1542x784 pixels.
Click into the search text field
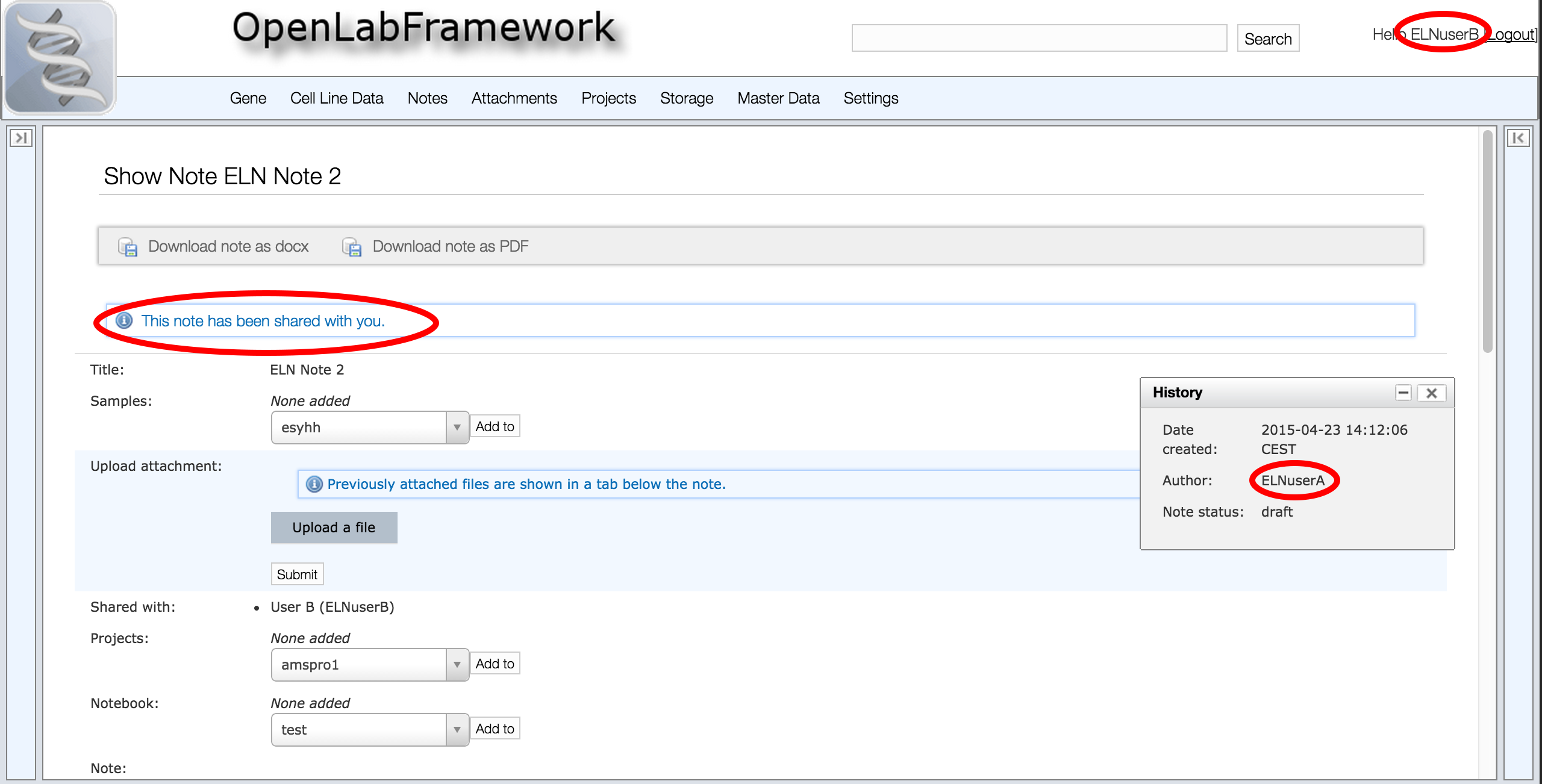(1039, 39)
